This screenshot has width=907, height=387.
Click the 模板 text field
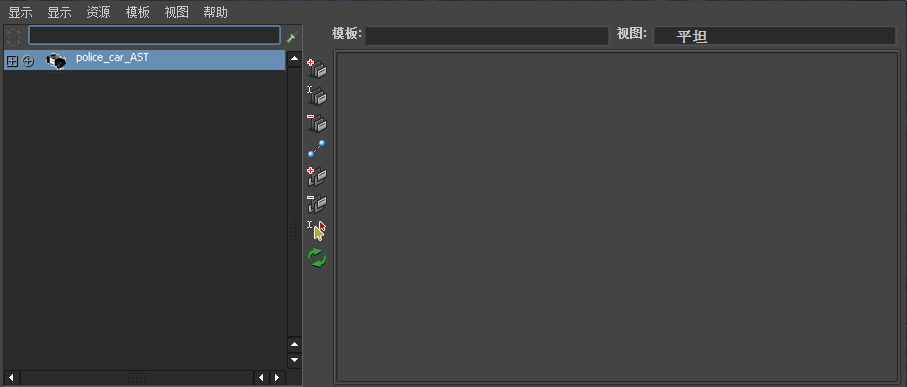[x=486, y=36]
